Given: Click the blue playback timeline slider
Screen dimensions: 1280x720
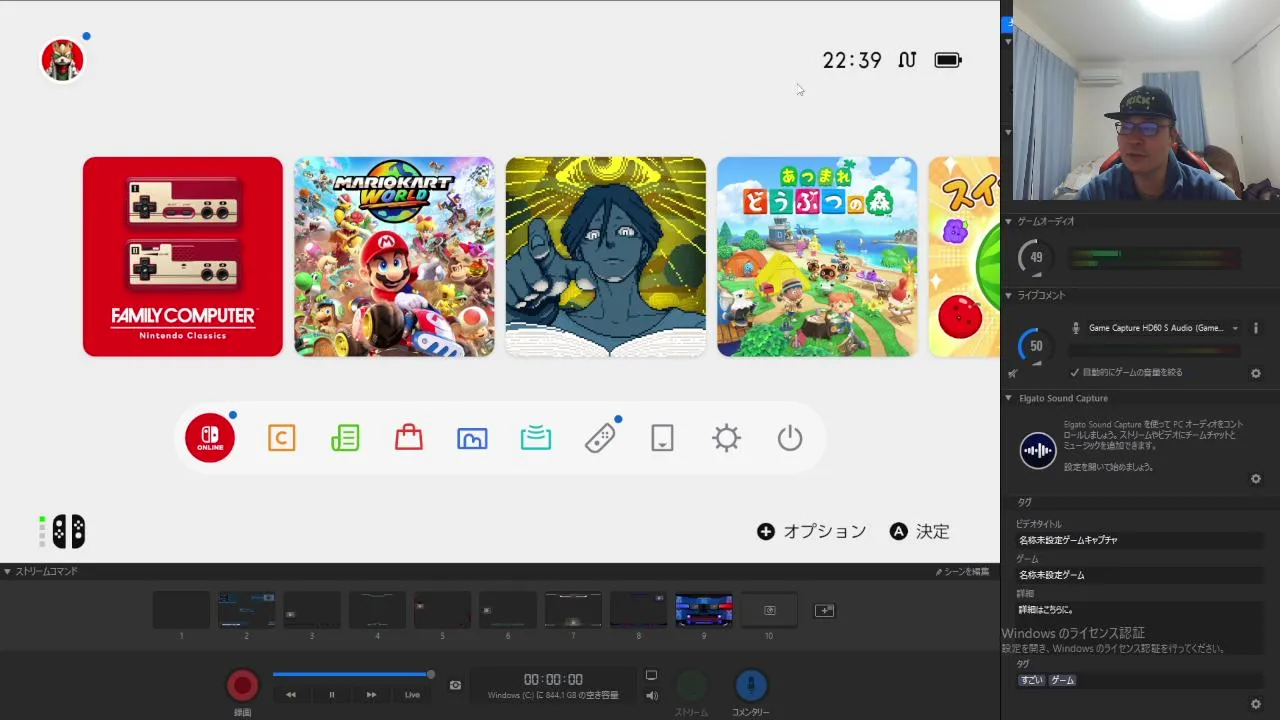Looking at the screenshot, I should point(353,675).
